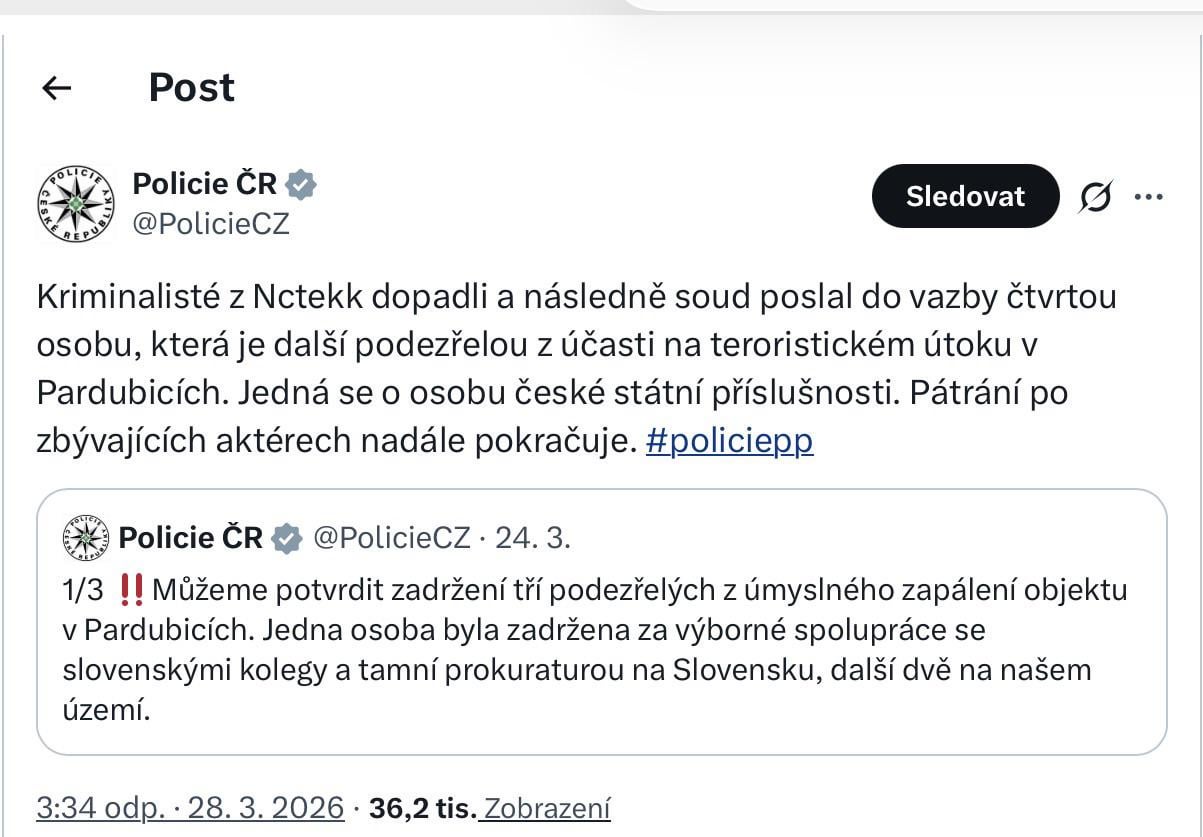Click Policie ČR name in the quoted post

(190, 538)
